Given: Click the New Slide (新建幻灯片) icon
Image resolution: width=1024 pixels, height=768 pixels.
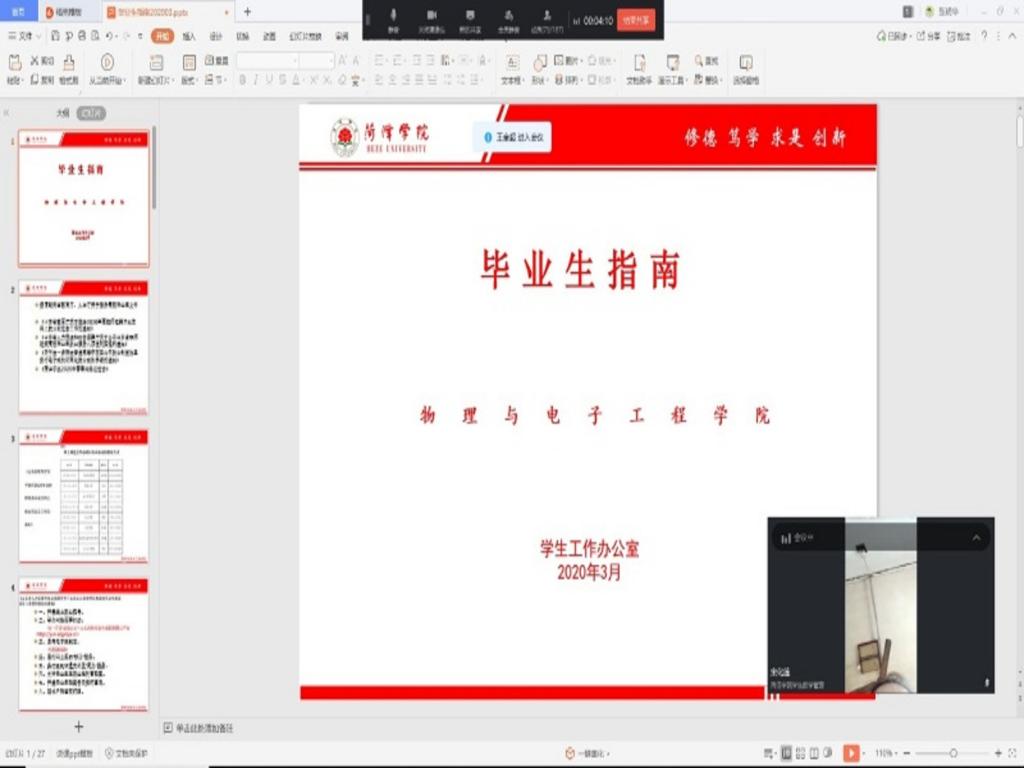Looking at the screenshot, I should [155, 62].
